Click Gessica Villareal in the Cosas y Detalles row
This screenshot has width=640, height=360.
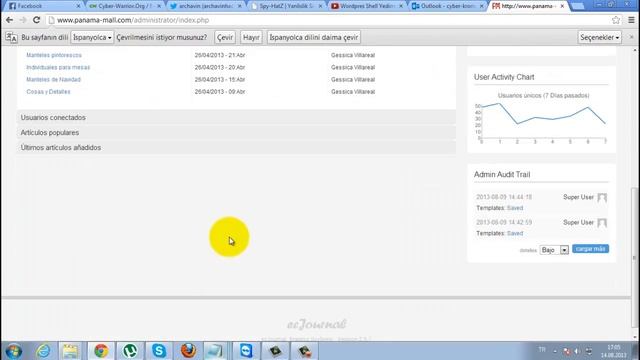pos(353,92)
